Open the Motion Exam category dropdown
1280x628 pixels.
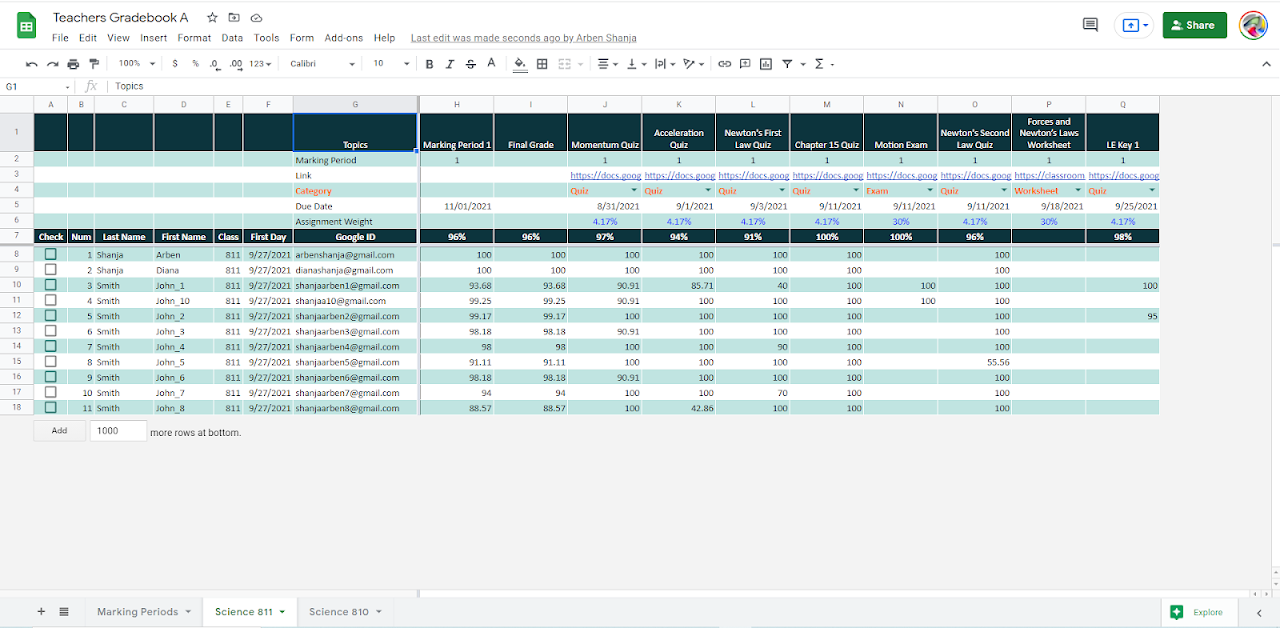(x=932, y=190)
